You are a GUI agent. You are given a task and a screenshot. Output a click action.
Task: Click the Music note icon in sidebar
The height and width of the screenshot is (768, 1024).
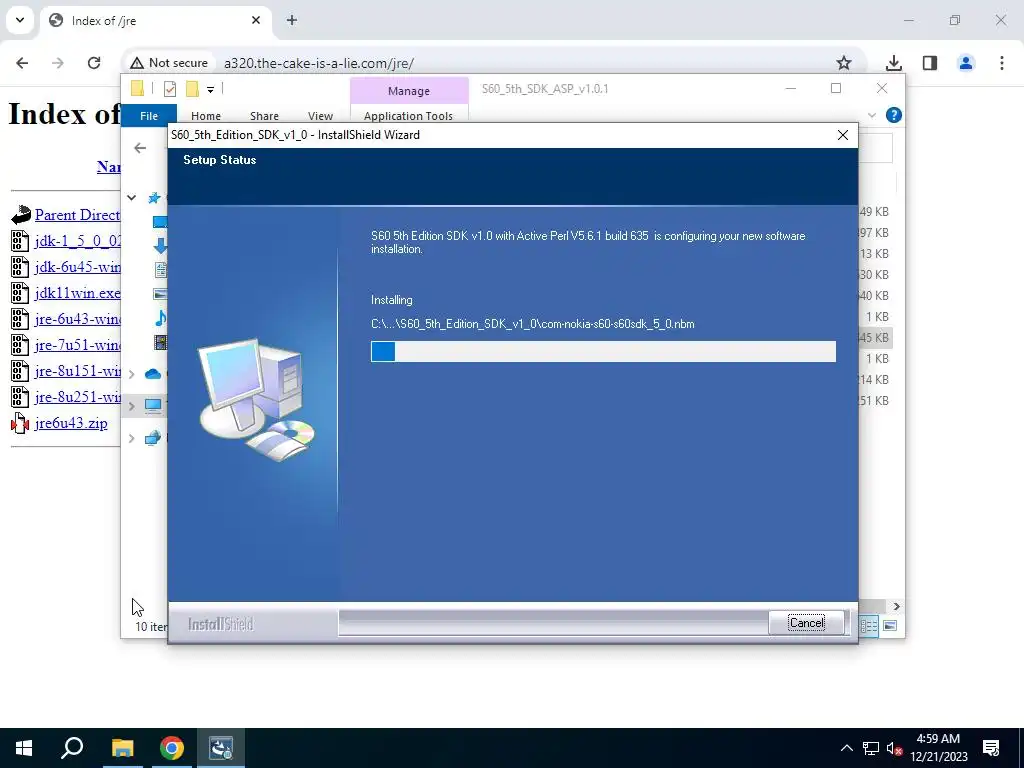pyautogui.click(x=161, y=318)
